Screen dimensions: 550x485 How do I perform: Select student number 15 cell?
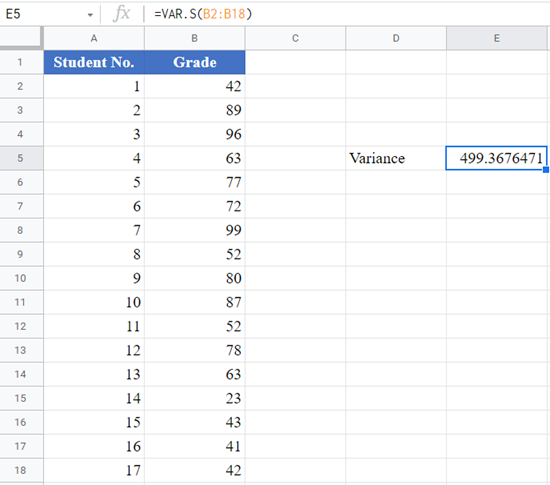[x=94, y=422]
